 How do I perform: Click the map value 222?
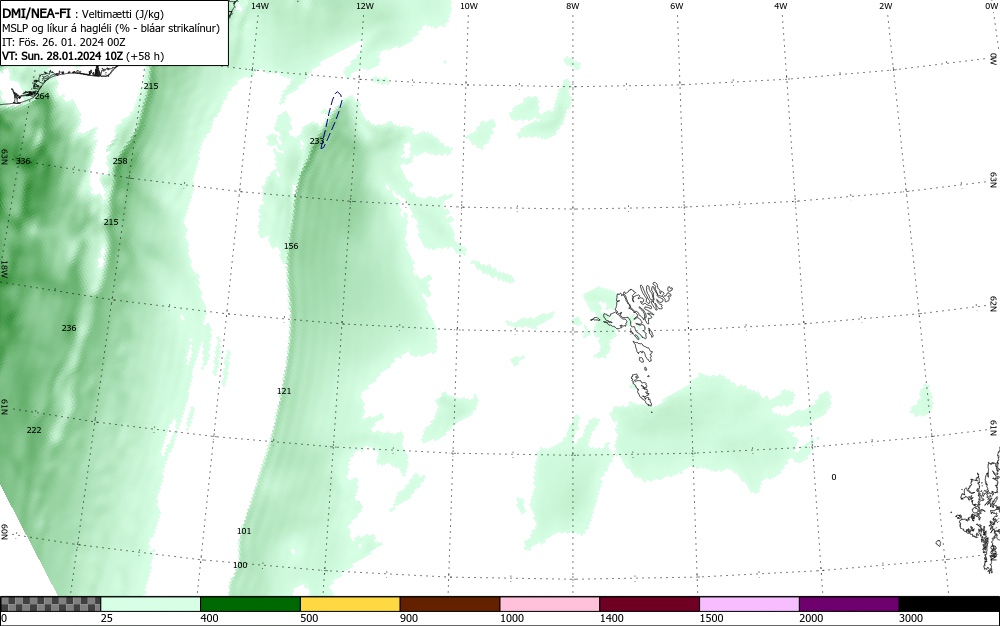(x=34, y=430)
